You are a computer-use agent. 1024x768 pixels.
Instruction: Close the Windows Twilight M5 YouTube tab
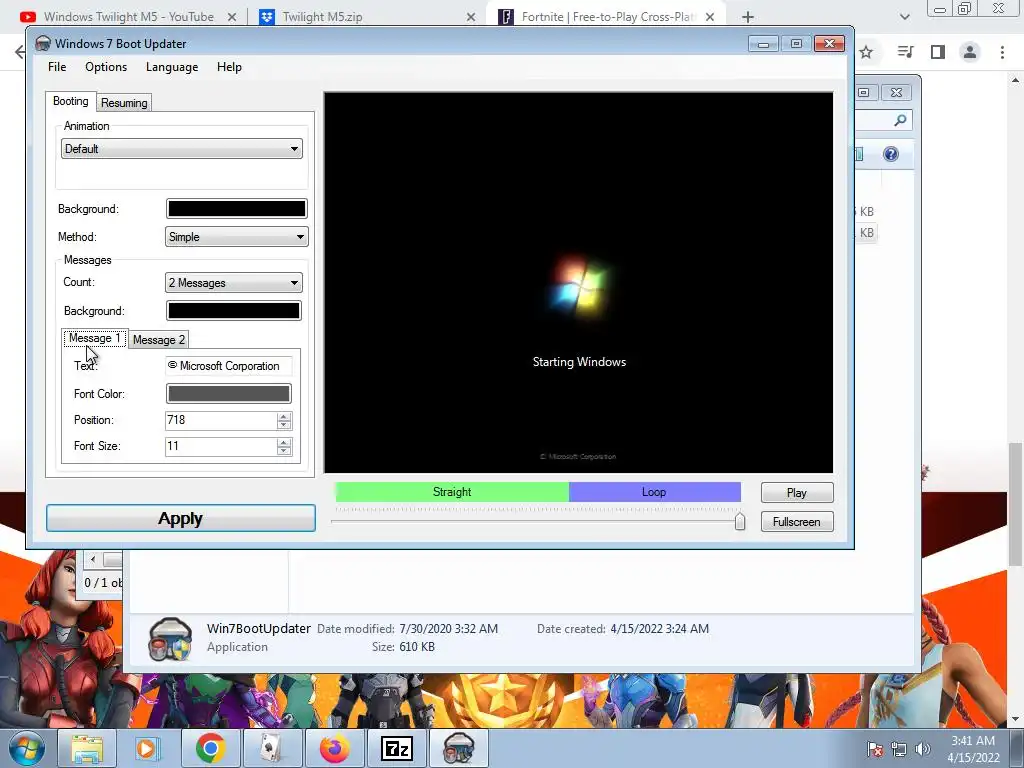click(231, 17)
